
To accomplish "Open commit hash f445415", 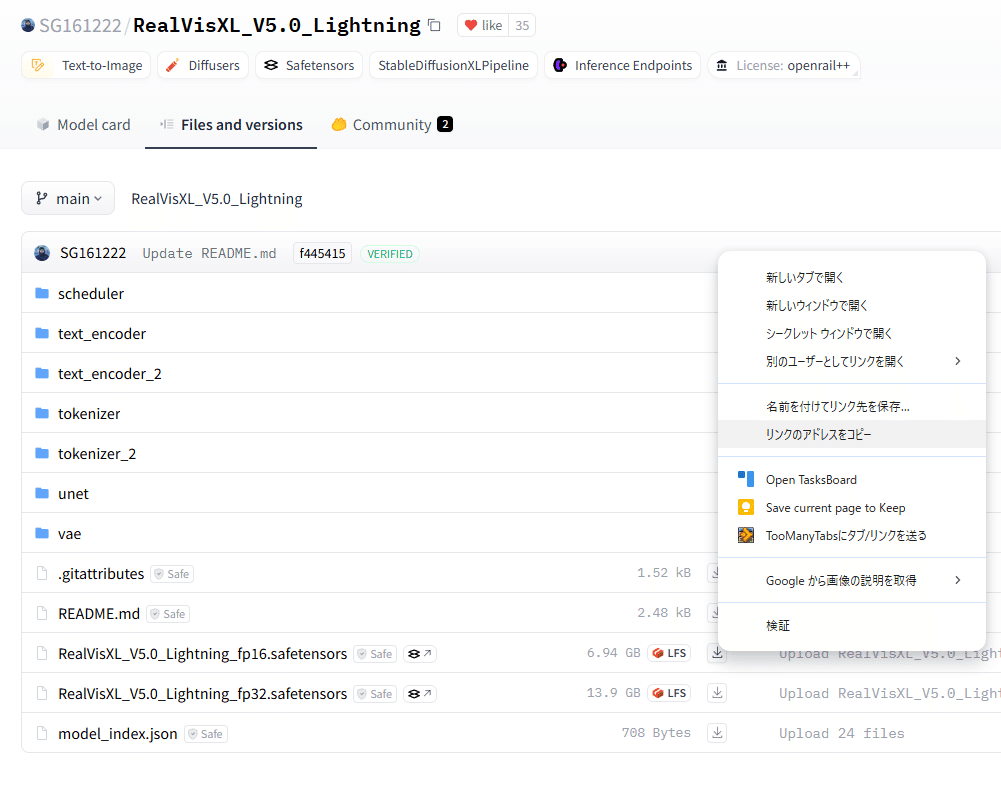I will tap(322, 253).
